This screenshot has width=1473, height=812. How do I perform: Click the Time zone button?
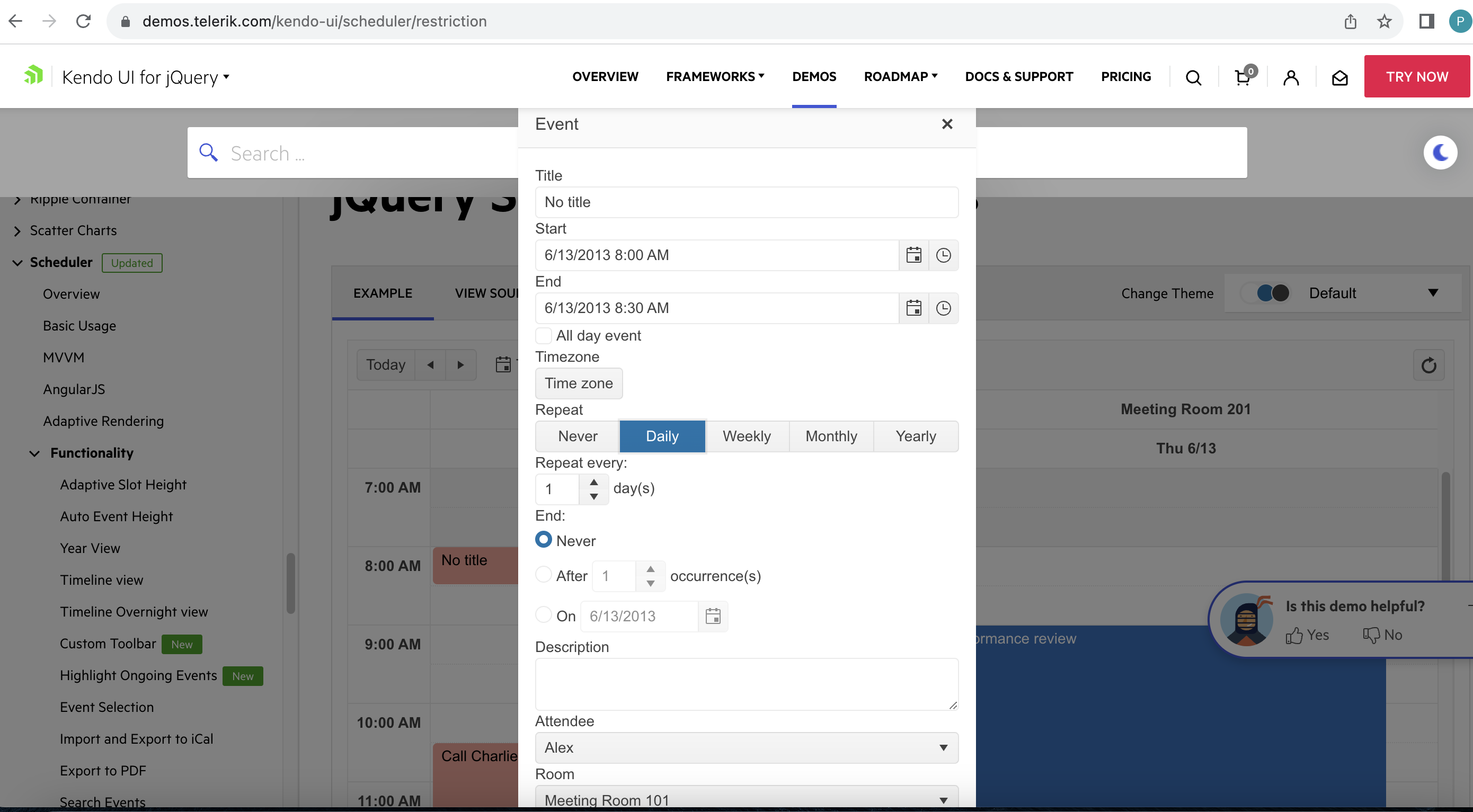pos(578,383)
